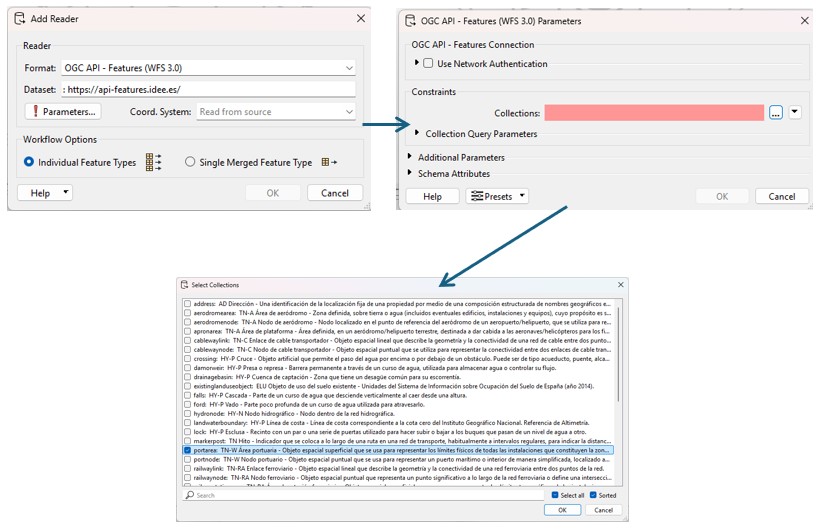Close the Select Collections dialog

click(619, 285)
